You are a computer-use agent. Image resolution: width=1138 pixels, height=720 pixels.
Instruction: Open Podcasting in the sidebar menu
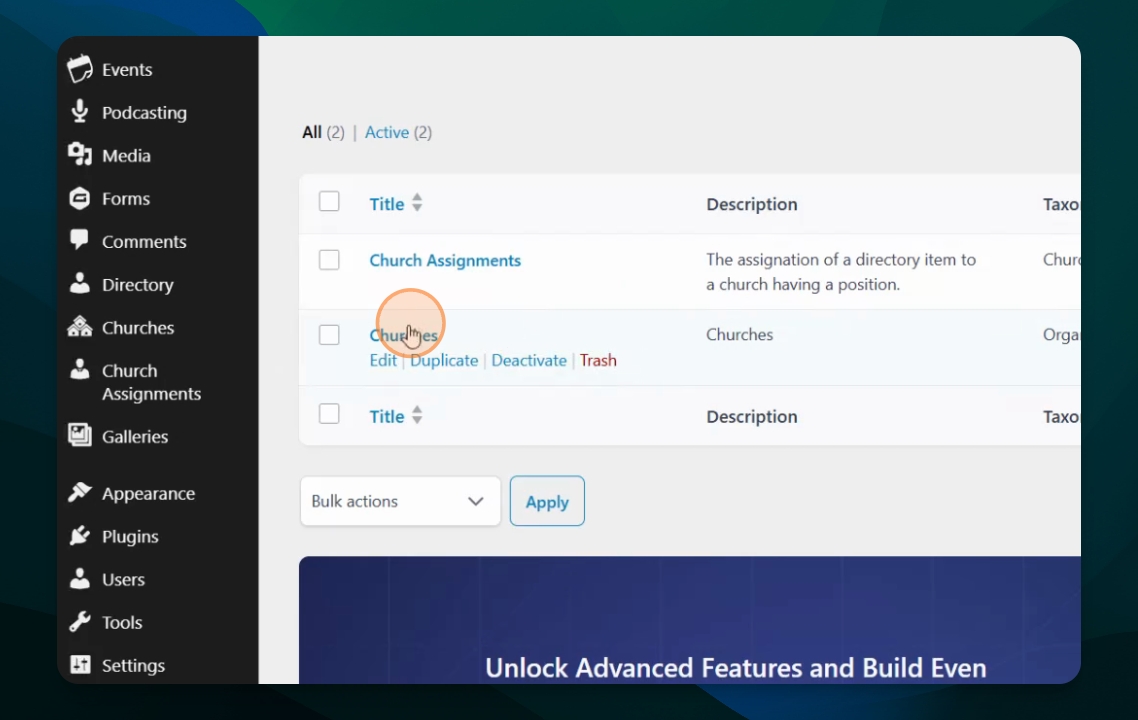[x=144, y=112]
